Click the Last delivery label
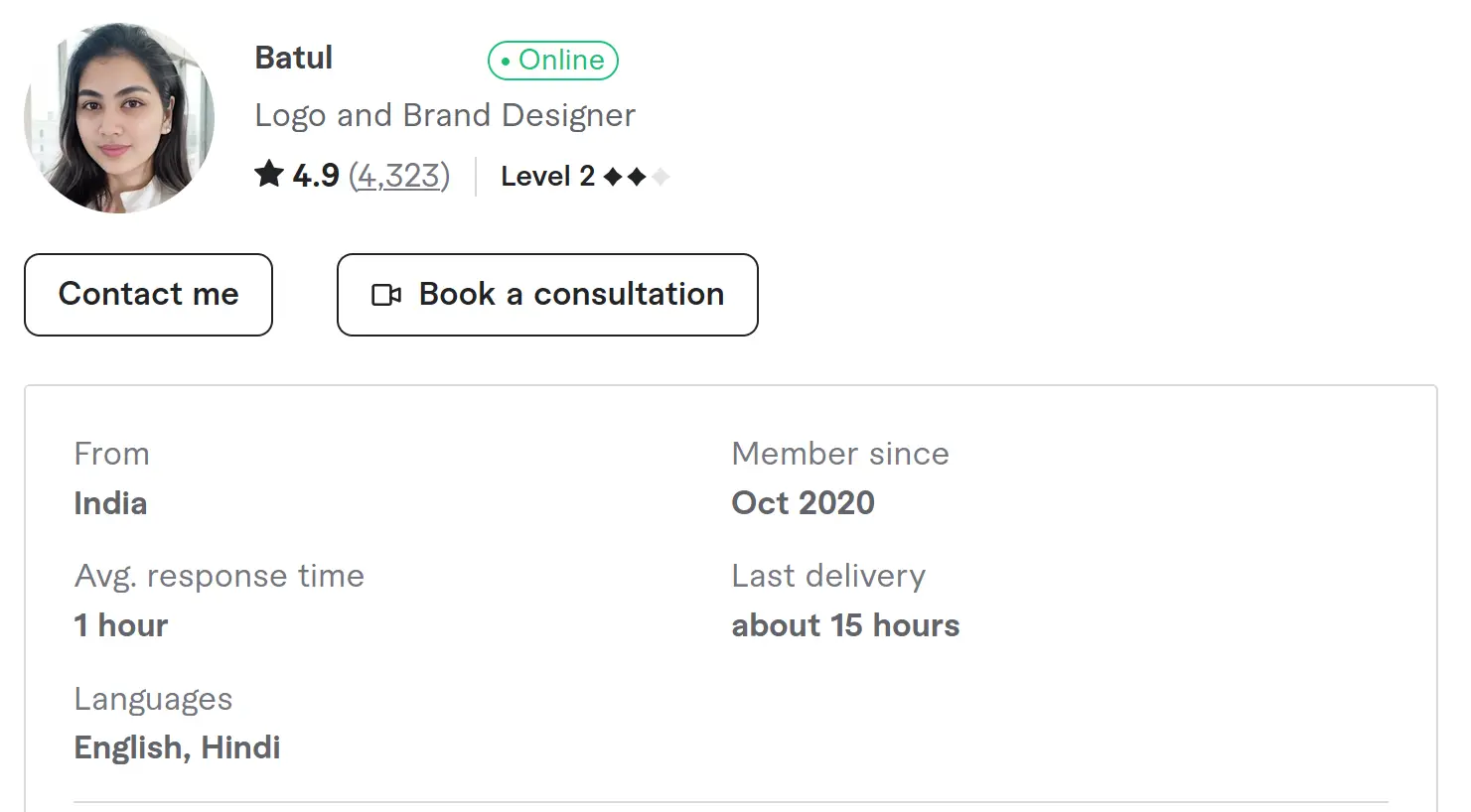This screenshot has width=1471, height=812. click(x=828, y=576)
